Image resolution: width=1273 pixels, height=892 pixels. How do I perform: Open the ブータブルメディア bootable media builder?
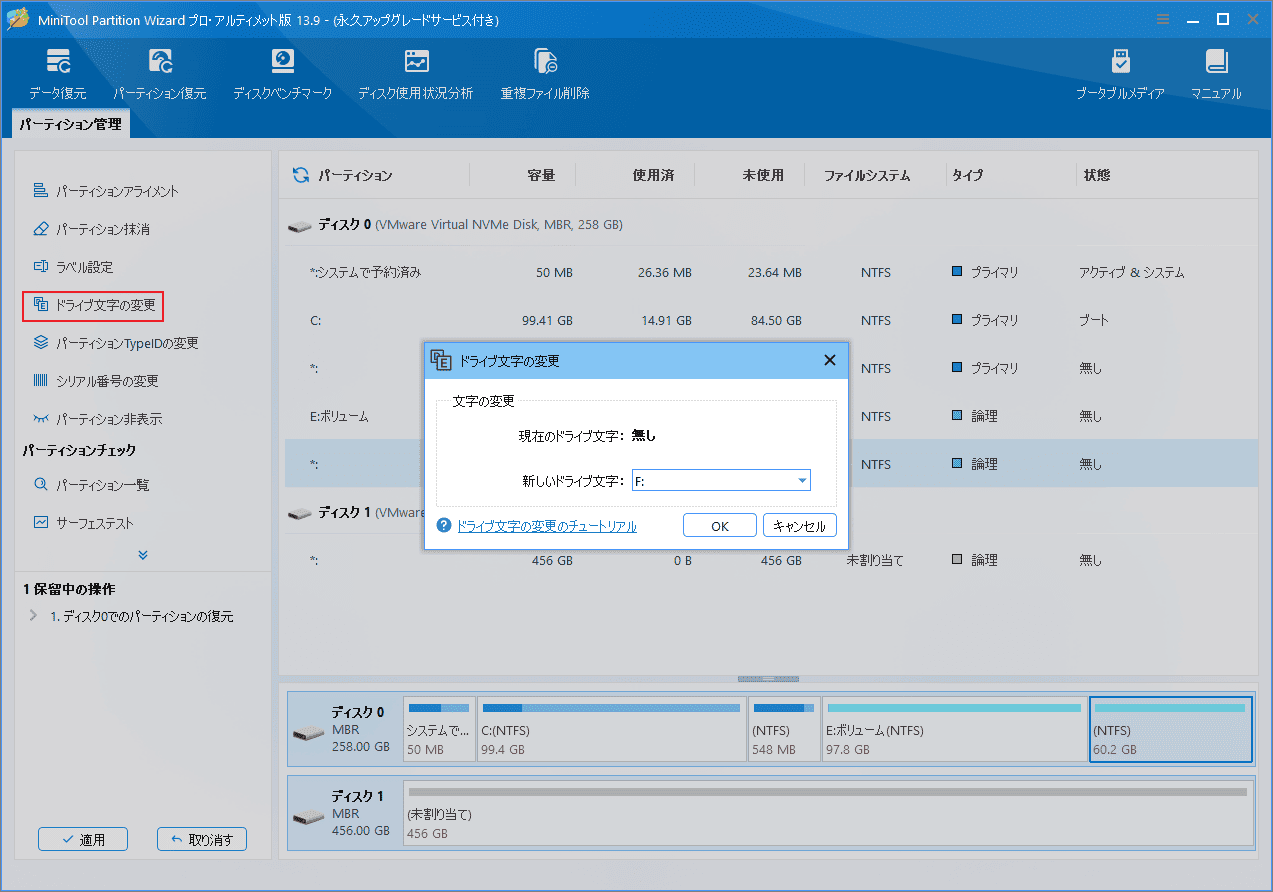pos(1120,74)
